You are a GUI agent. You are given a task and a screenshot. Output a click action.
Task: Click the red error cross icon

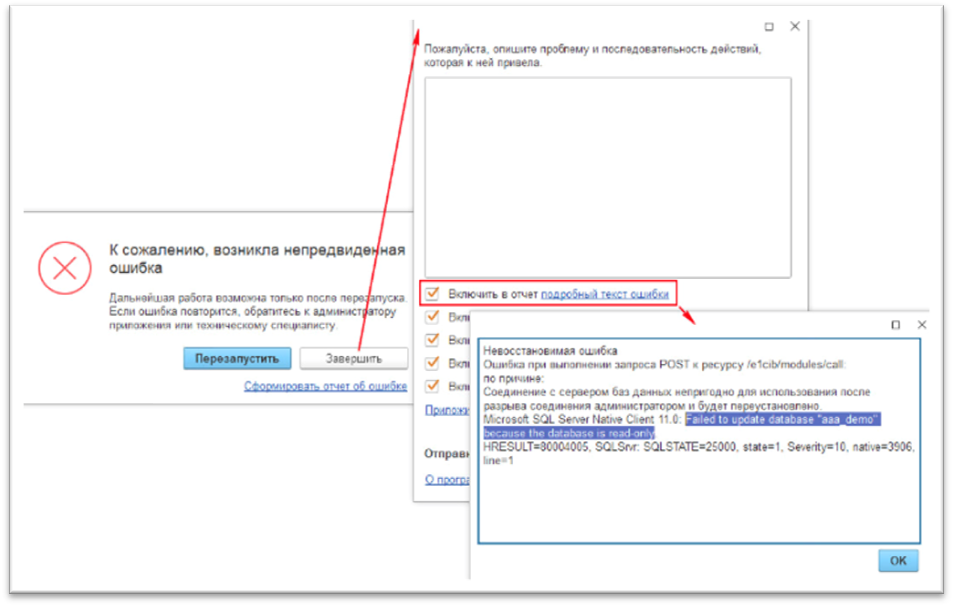(x=64, y=268)
